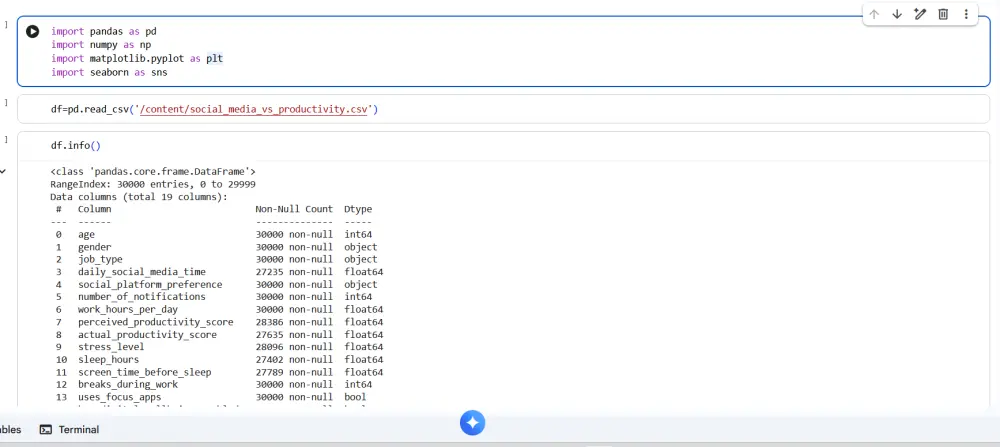The image size is (1000, 447).
Task: Click the Terminal icon at the bottom
Action: point(46,430)
